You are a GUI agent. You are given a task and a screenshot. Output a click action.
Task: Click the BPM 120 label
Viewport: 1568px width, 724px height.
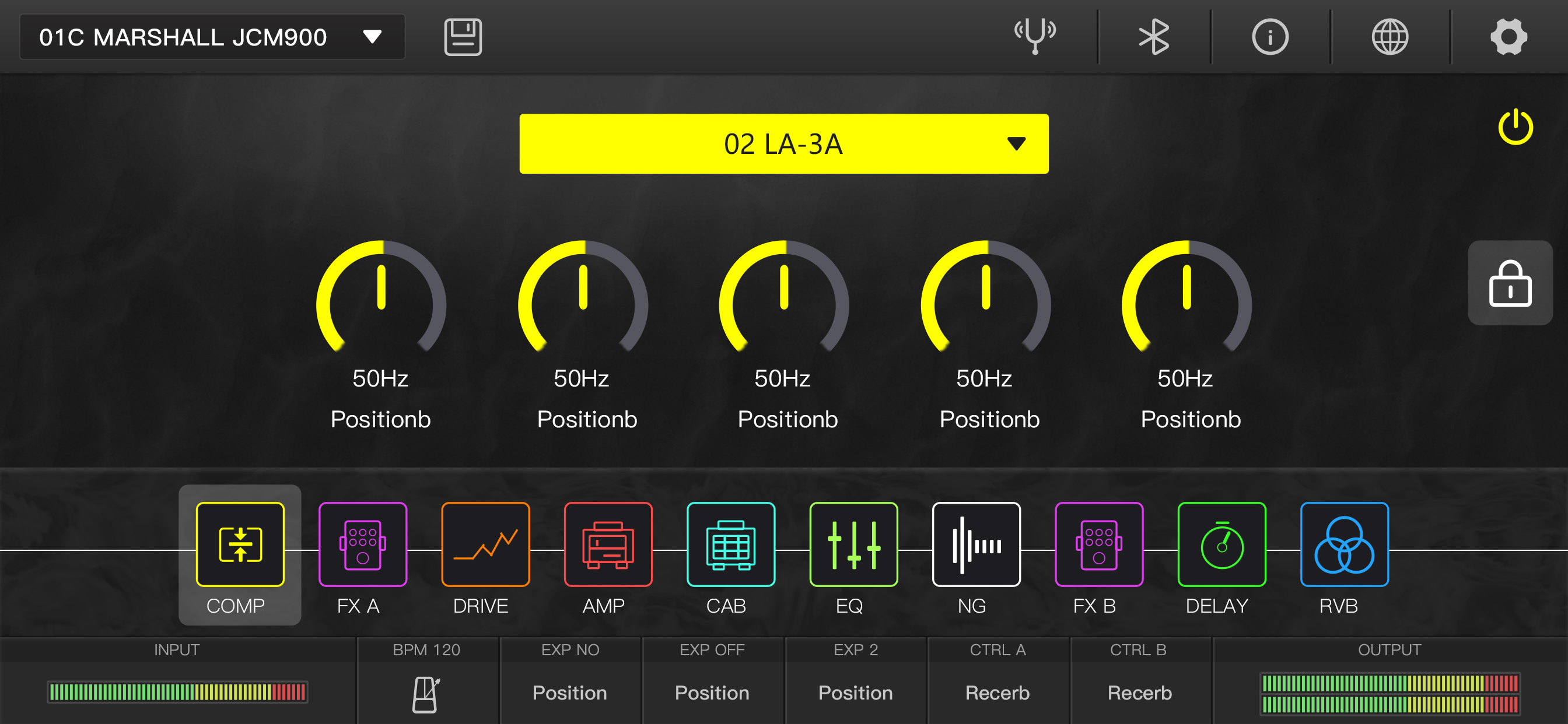(x=426, y=650)
